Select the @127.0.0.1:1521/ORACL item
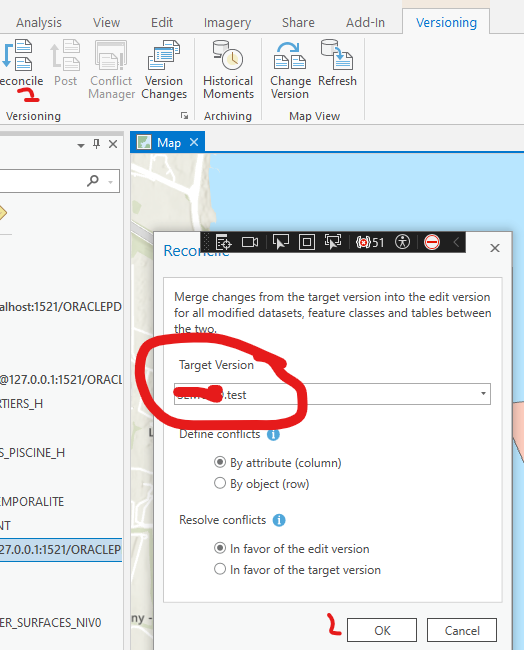Viewport: 524px width, 650px height. pos(61,380)
